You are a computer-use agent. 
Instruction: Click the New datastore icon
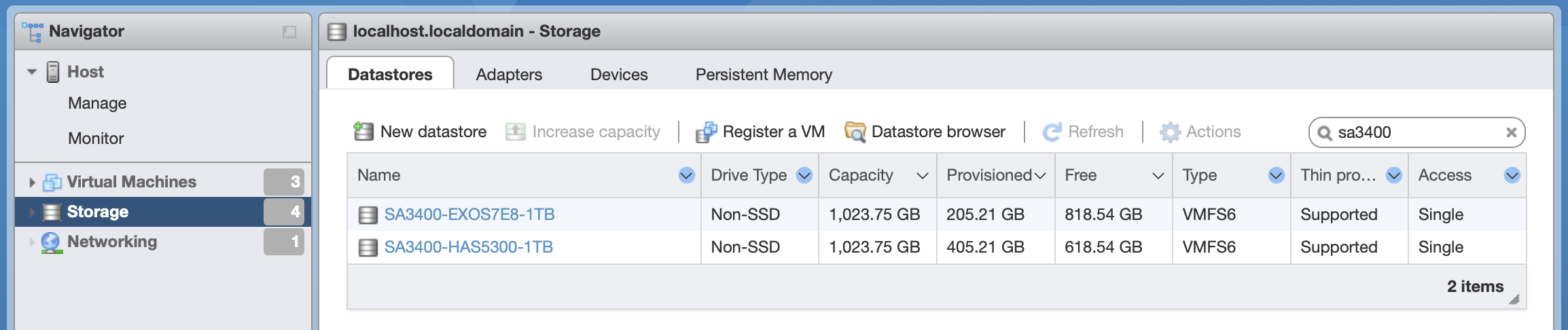tap(363, 132)
